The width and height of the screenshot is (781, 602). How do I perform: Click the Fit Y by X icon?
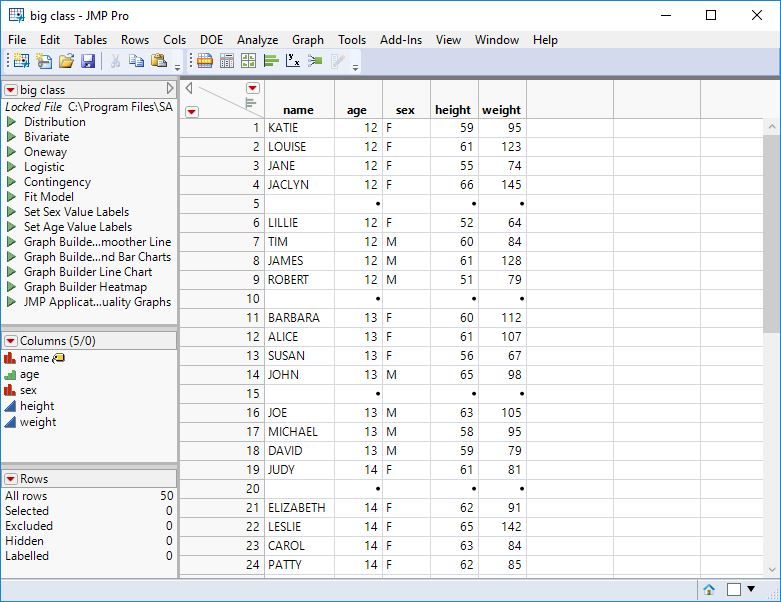click(293, 62)
